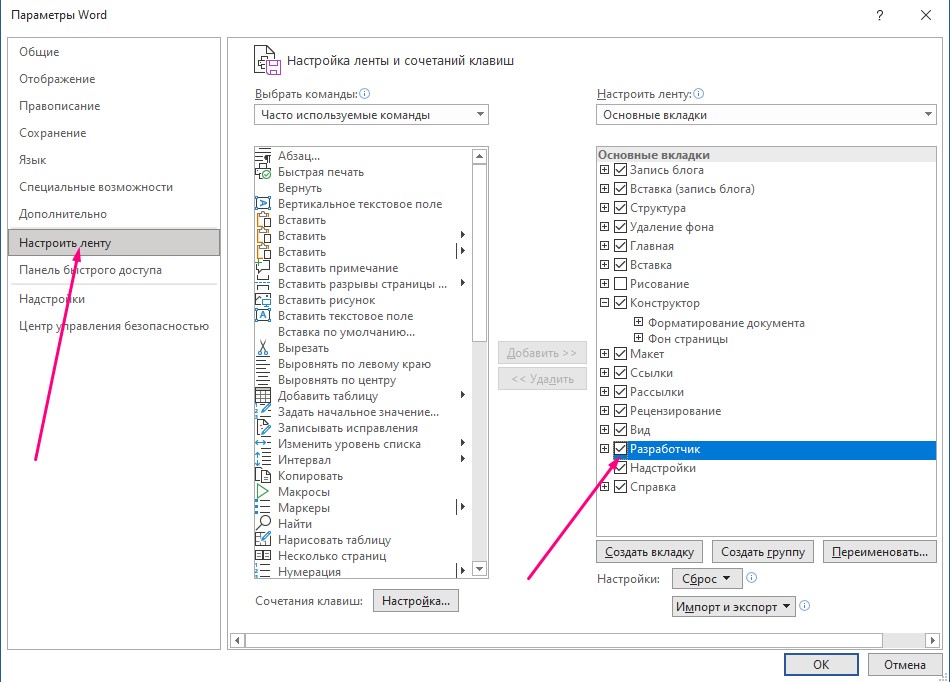This screenshot has height=682, width=950.
Task: Toggle the Справка checkbox
Action: (620, 487)
